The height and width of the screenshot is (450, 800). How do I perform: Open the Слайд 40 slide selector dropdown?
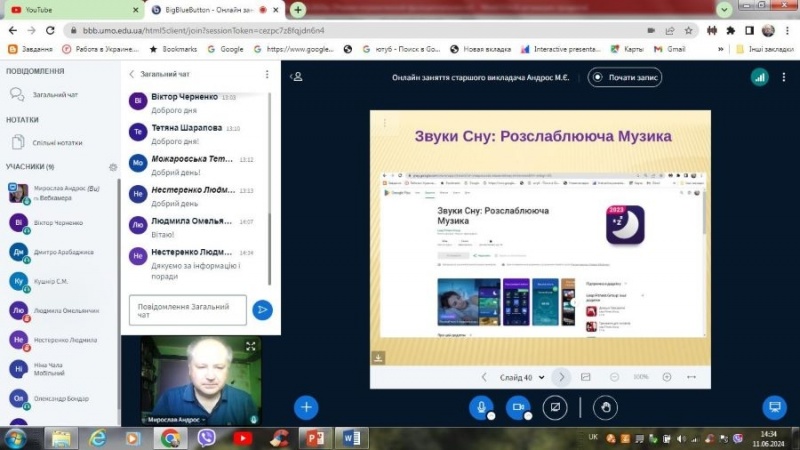[522, 378]
